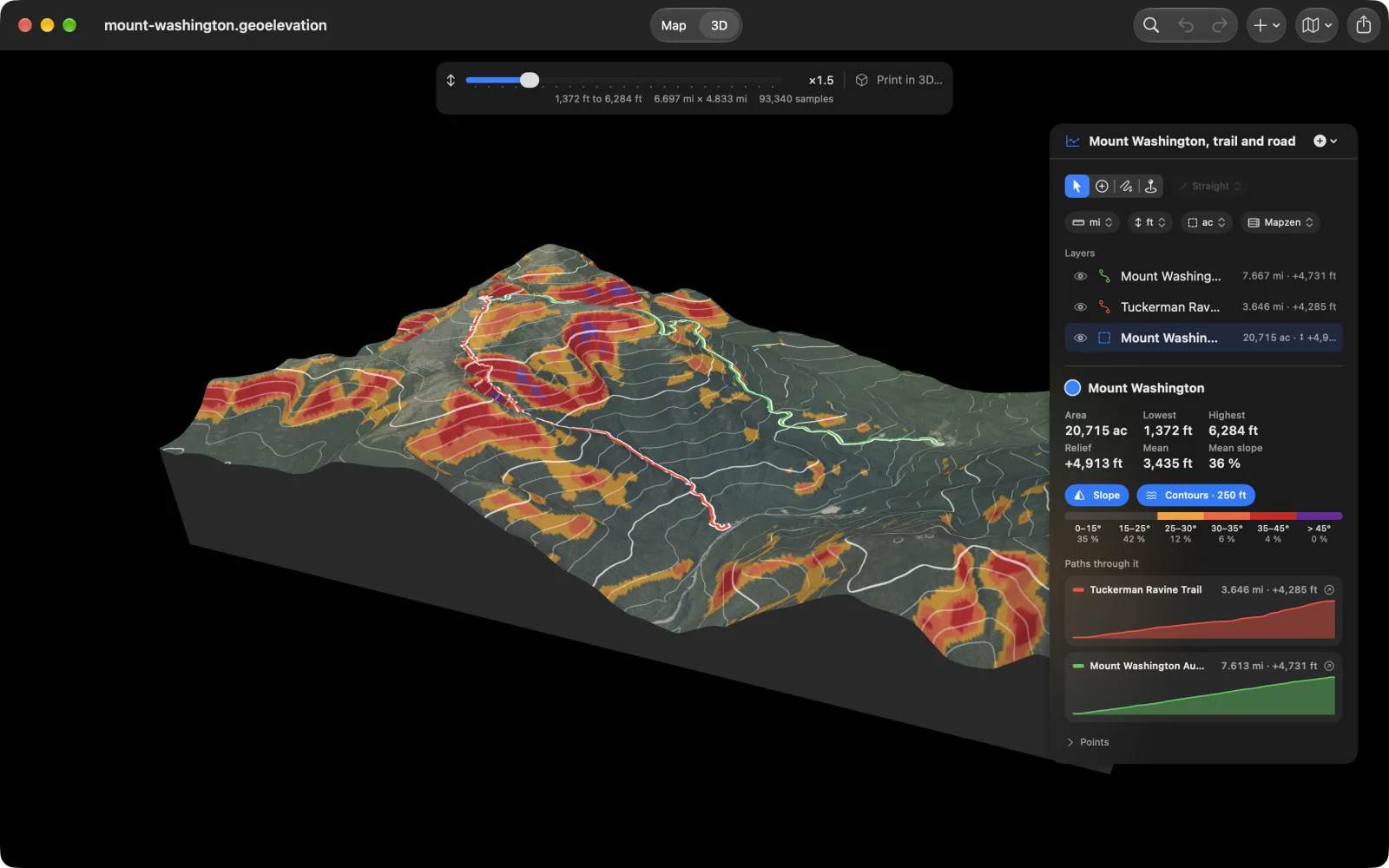Select the freehand draw path tool
The width and height of the screenshot is (1389, 868).
(1126, 186)
